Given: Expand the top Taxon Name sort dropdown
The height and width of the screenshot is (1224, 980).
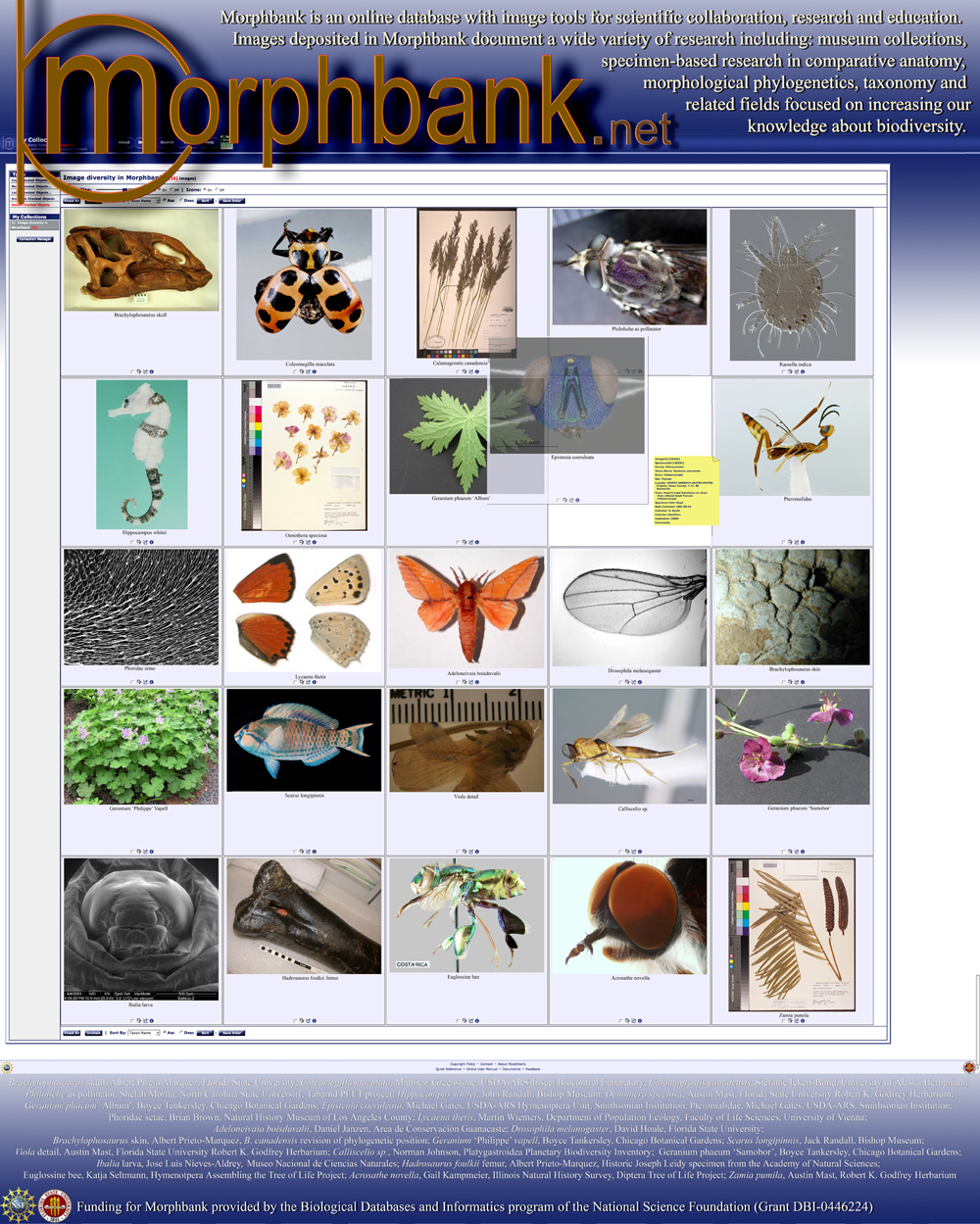Looking at the screenshot, I should pos(143,201).
